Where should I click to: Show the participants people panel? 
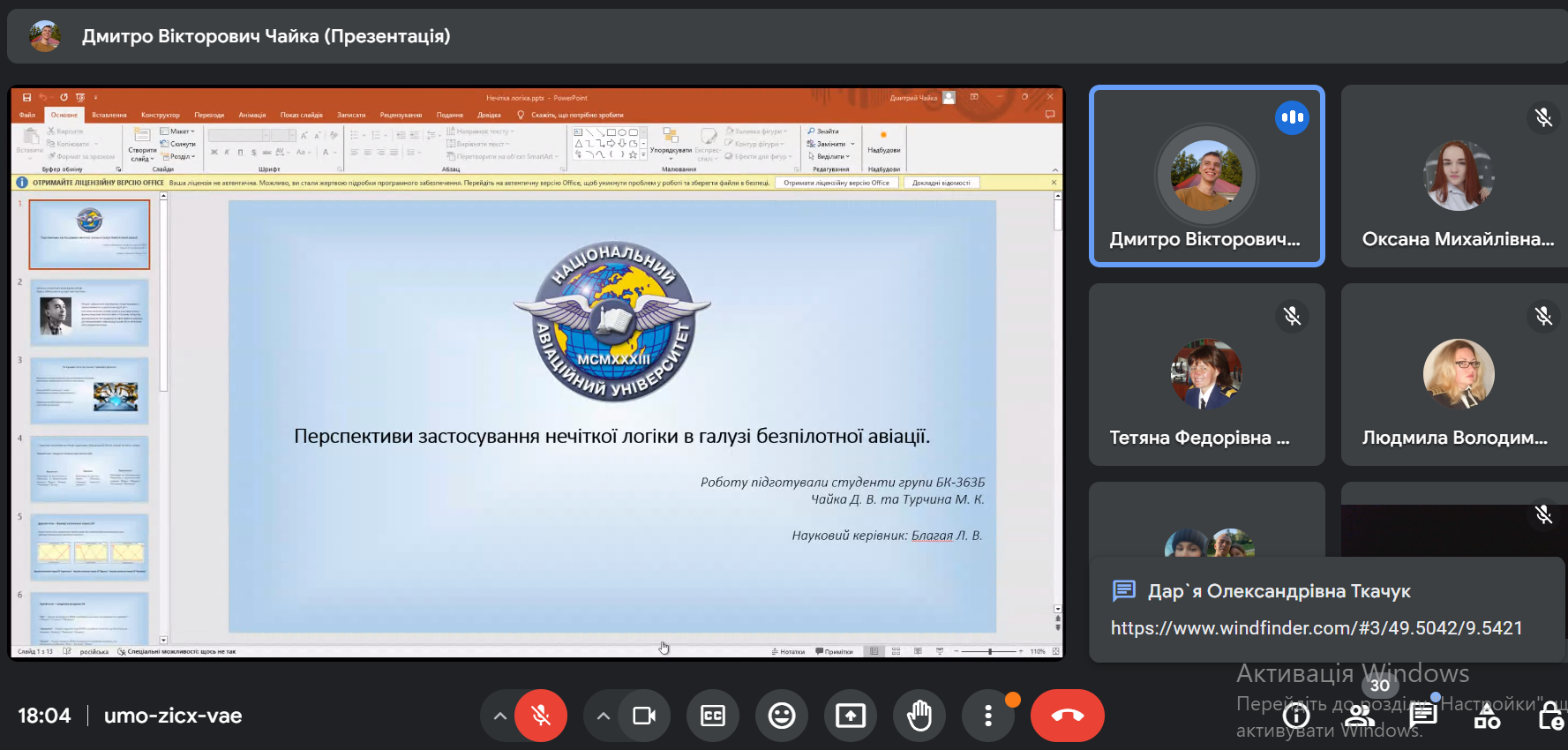[1360, 716]
